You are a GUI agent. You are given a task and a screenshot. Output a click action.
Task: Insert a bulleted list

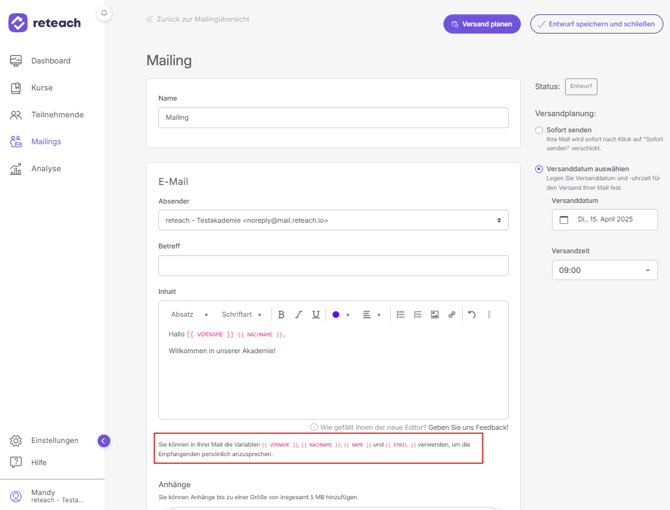[400, 315]
